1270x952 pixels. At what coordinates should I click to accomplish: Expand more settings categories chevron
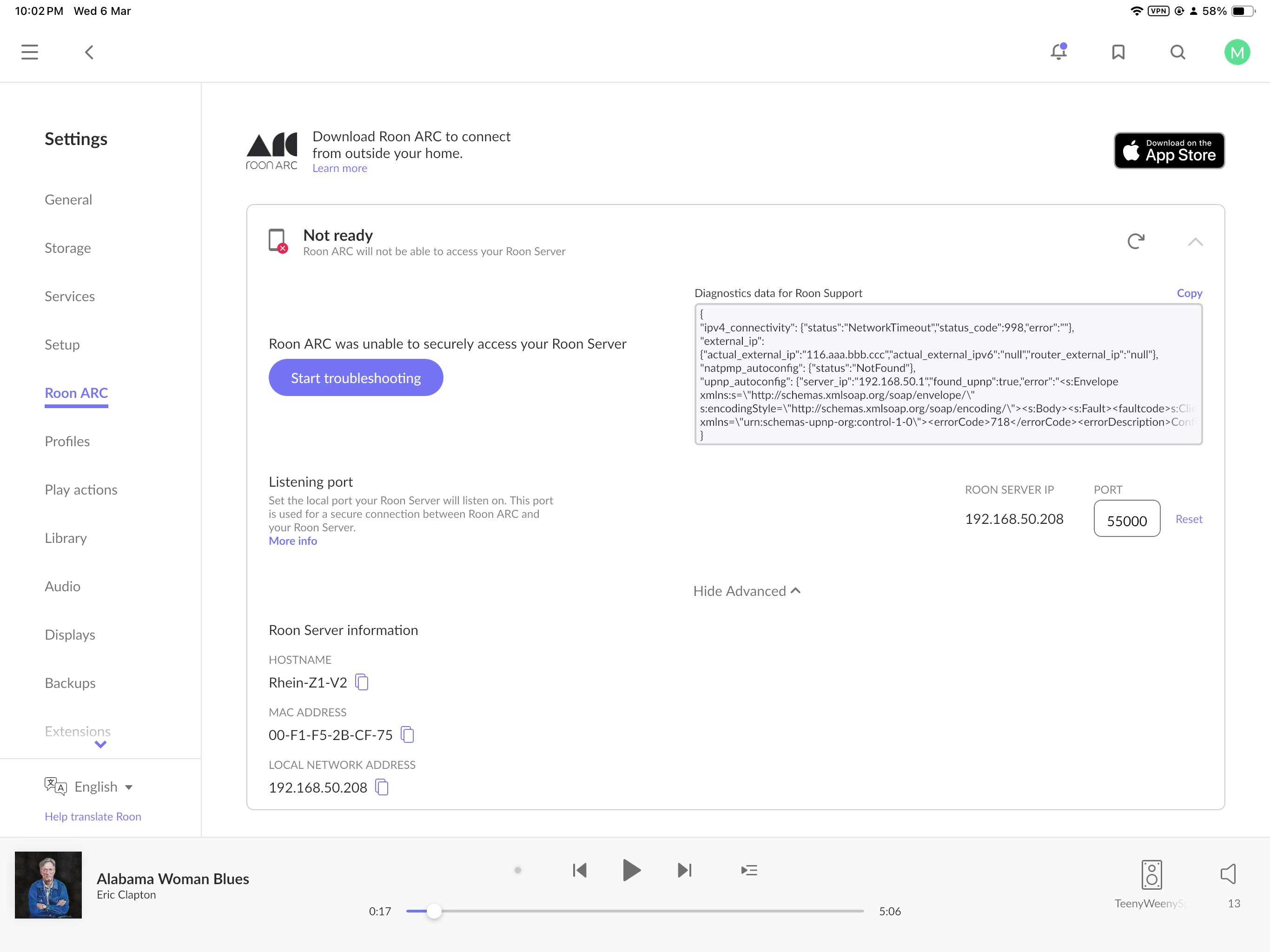click(x=100, y=745)
